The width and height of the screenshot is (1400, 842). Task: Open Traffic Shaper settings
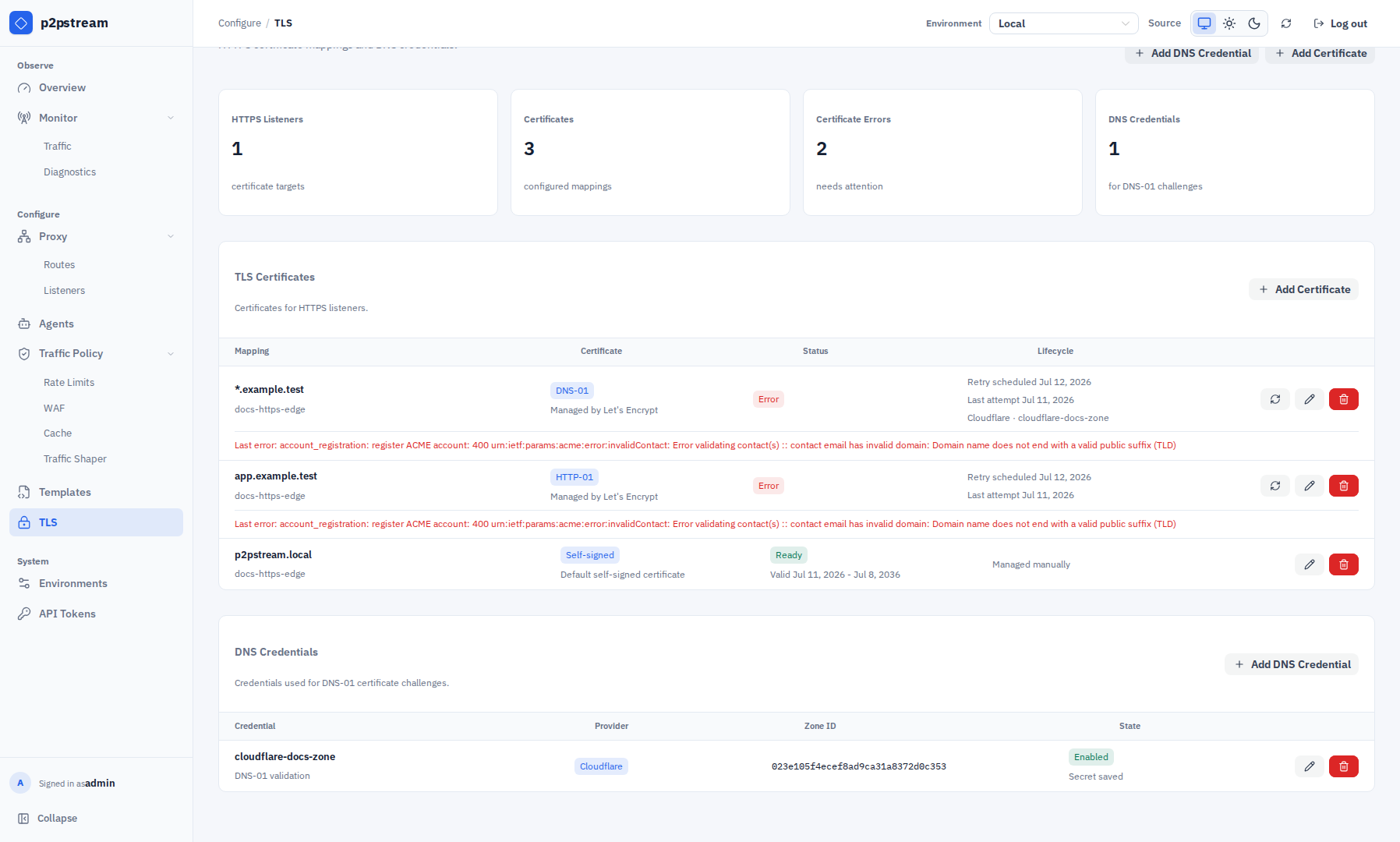click(75, 459)
